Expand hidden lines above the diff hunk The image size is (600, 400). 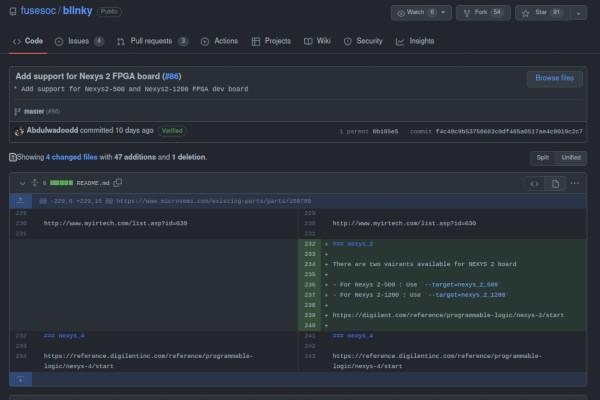coord(21,201)
